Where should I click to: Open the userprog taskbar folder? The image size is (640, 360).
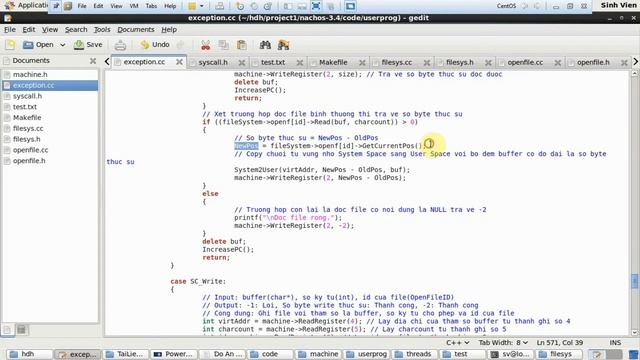coord(367,354)
